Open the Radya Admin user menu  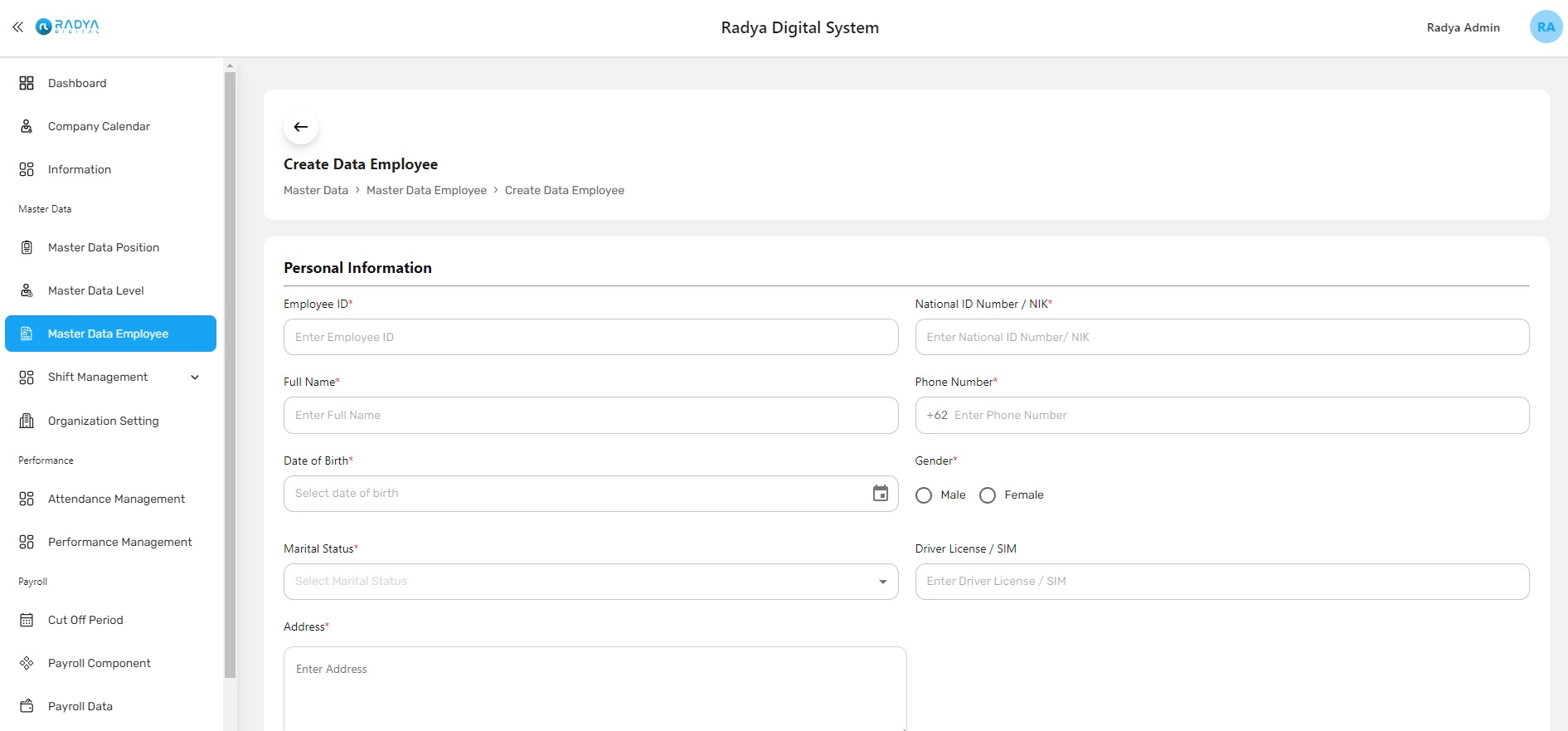[1463, 27]
